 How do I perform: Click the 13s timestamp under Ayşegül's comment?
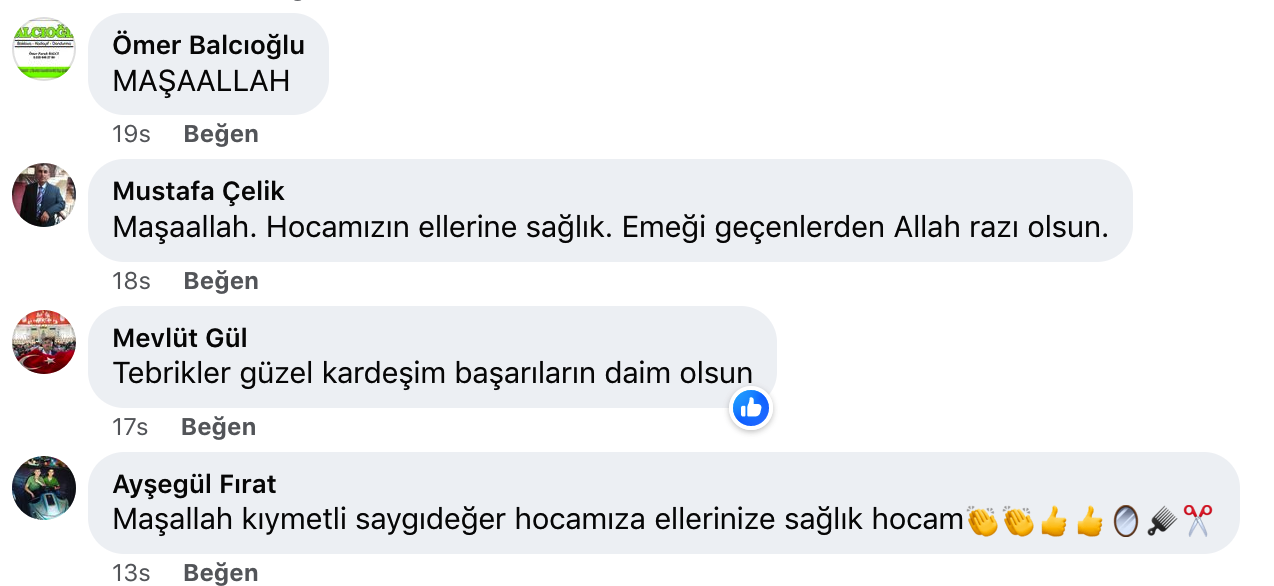pyautogui.click(x=131, y=573)
